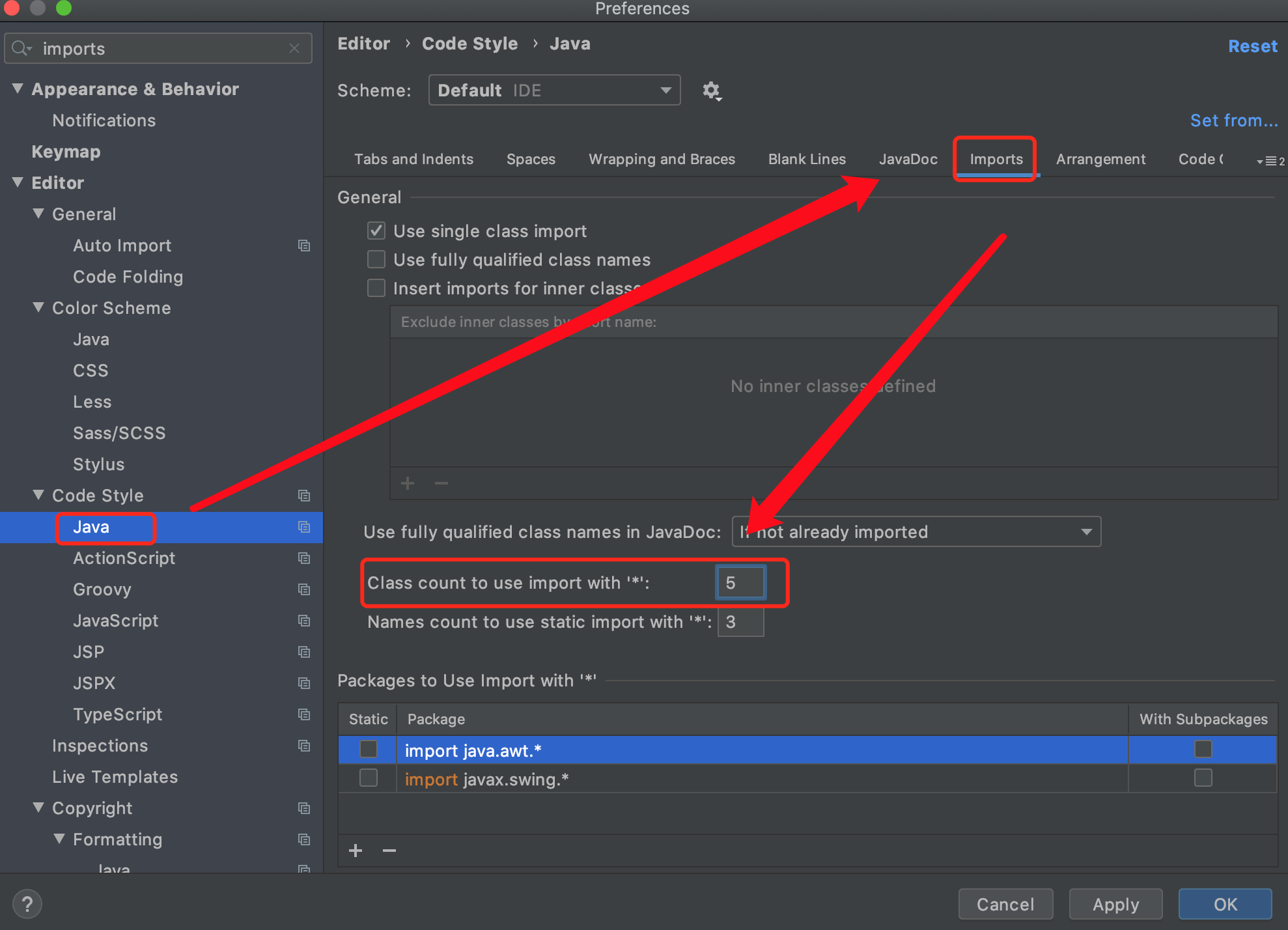Collapse the General tree node
This screenshot has width=1288, height=930.
[39, 214]
